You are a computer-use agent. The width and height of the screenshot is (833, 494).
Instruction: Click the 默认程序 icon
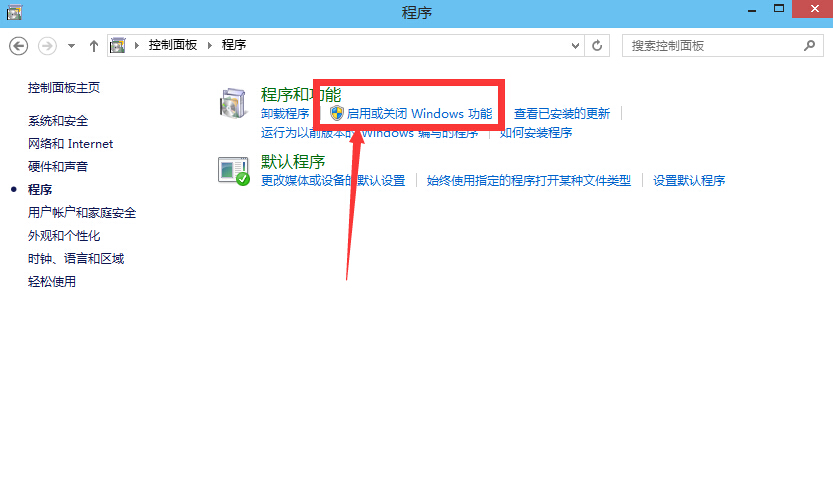click(x=234, y=171)
